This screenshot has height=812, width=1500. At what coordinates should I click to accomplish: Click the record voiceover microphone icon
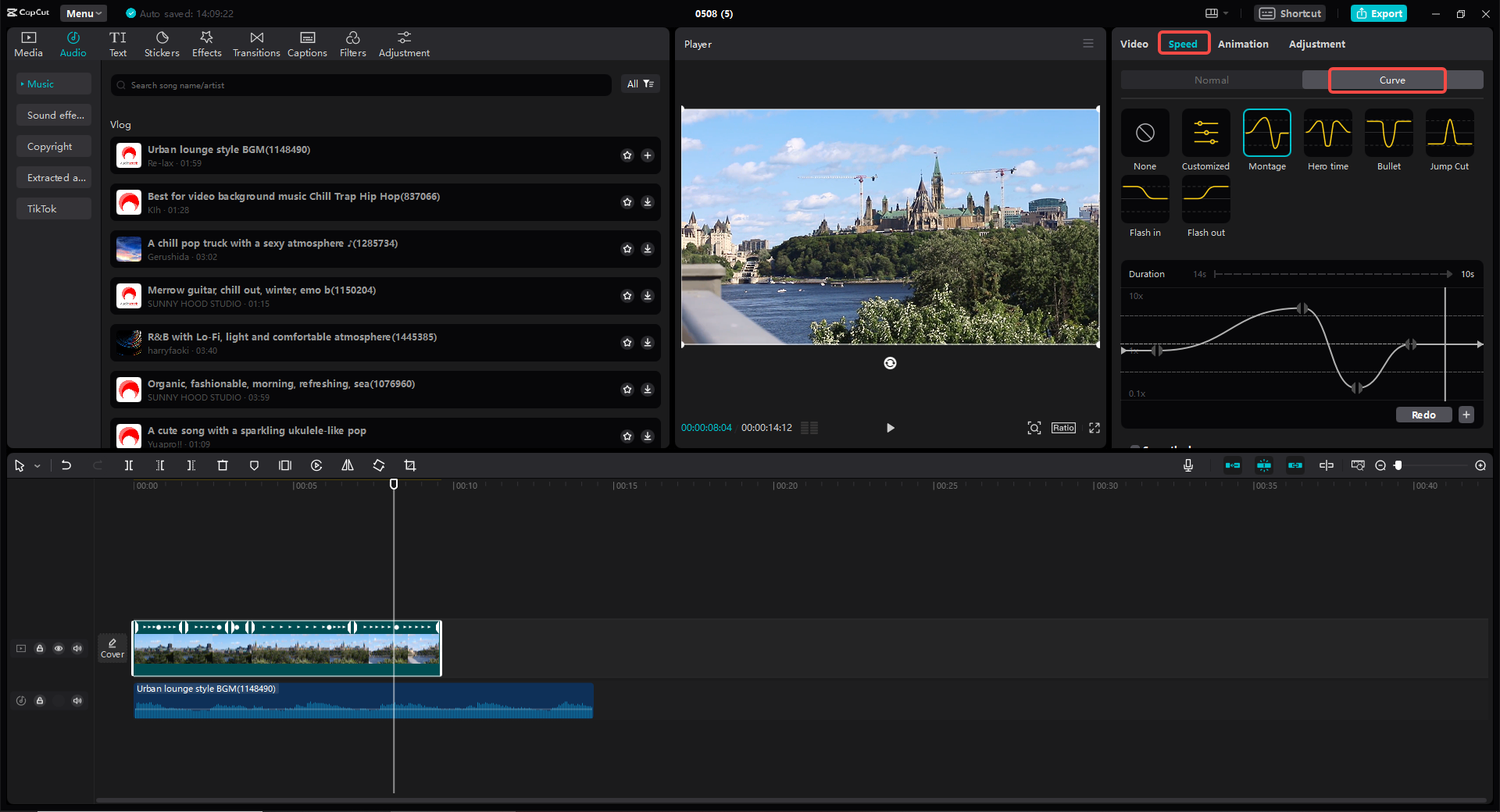click(x=1187, y=465)
